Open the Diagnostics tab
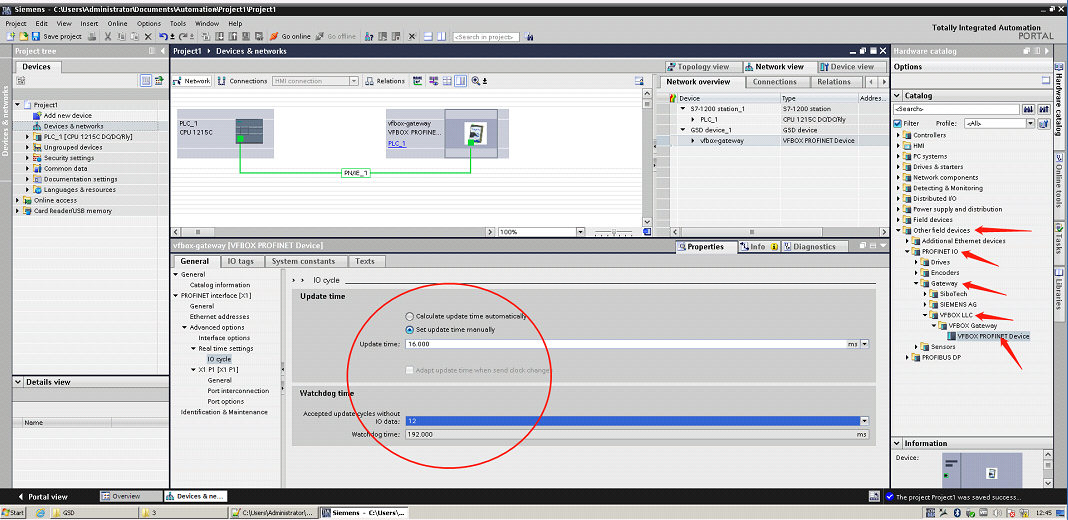This screenshot has width=1068, height=520. coord(813,247)
